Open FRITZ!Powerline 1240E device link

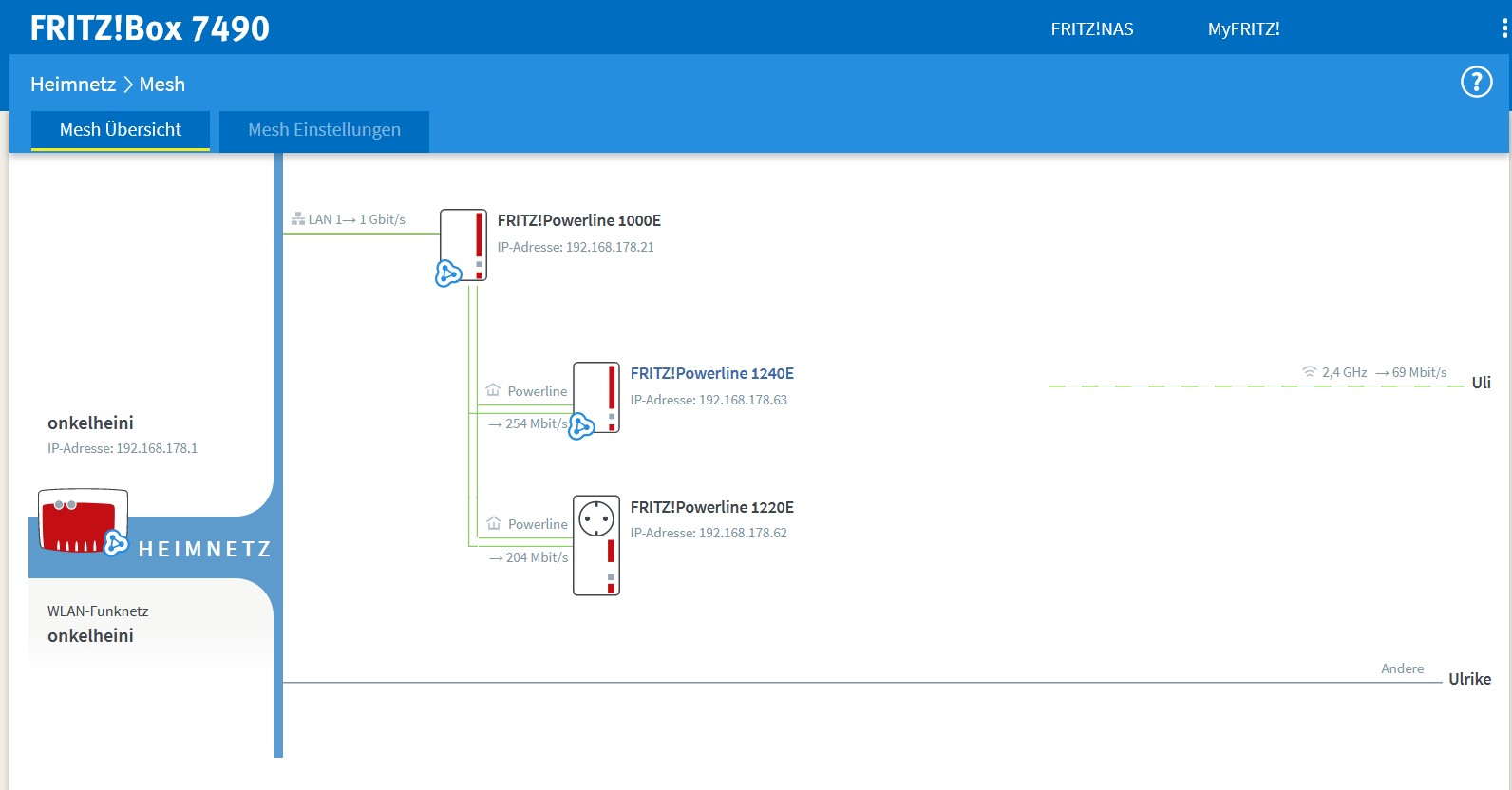(x=712, y=373)
